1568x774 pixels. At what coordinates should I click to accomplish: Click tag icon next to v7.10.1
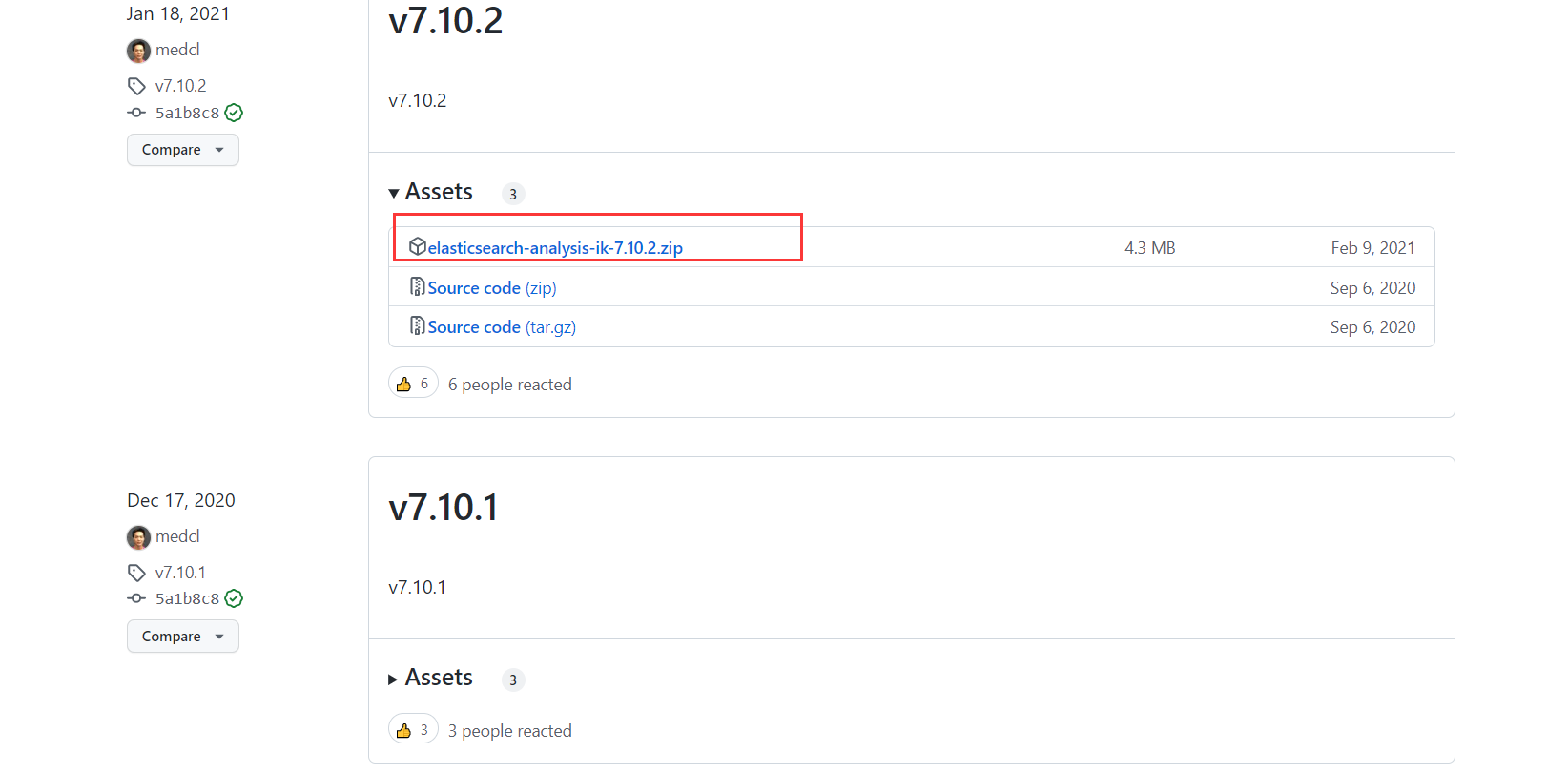pyautogui.click(x=136, y=573)
